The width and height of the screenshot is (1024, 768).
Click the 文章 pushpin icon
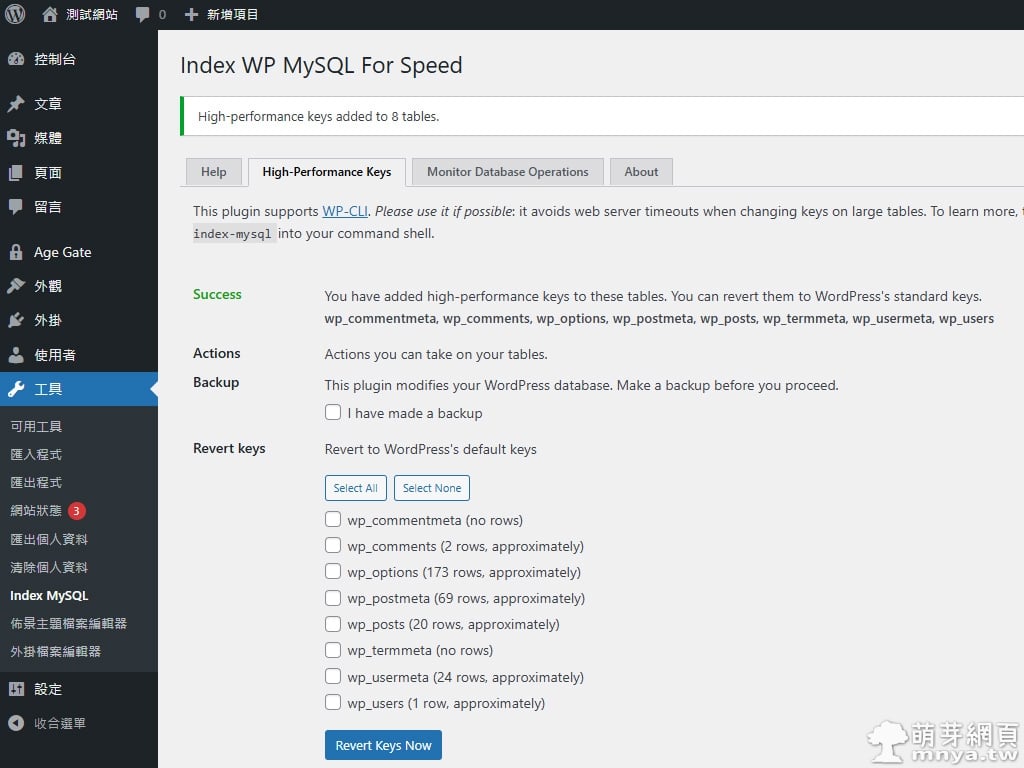pos(16,104)
